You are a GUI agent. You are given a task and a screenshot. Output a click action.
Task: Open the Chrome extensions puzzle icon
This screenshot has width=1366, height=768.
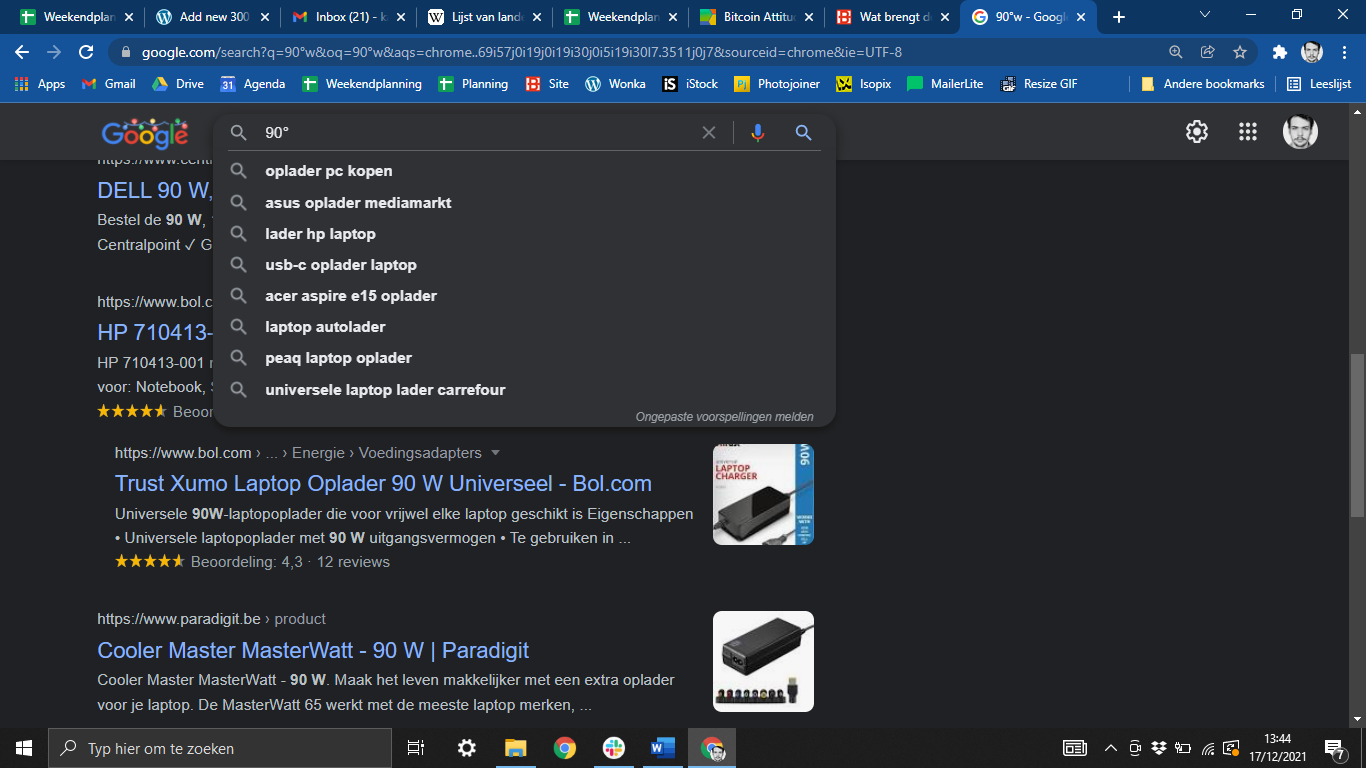coord(1279,52)
